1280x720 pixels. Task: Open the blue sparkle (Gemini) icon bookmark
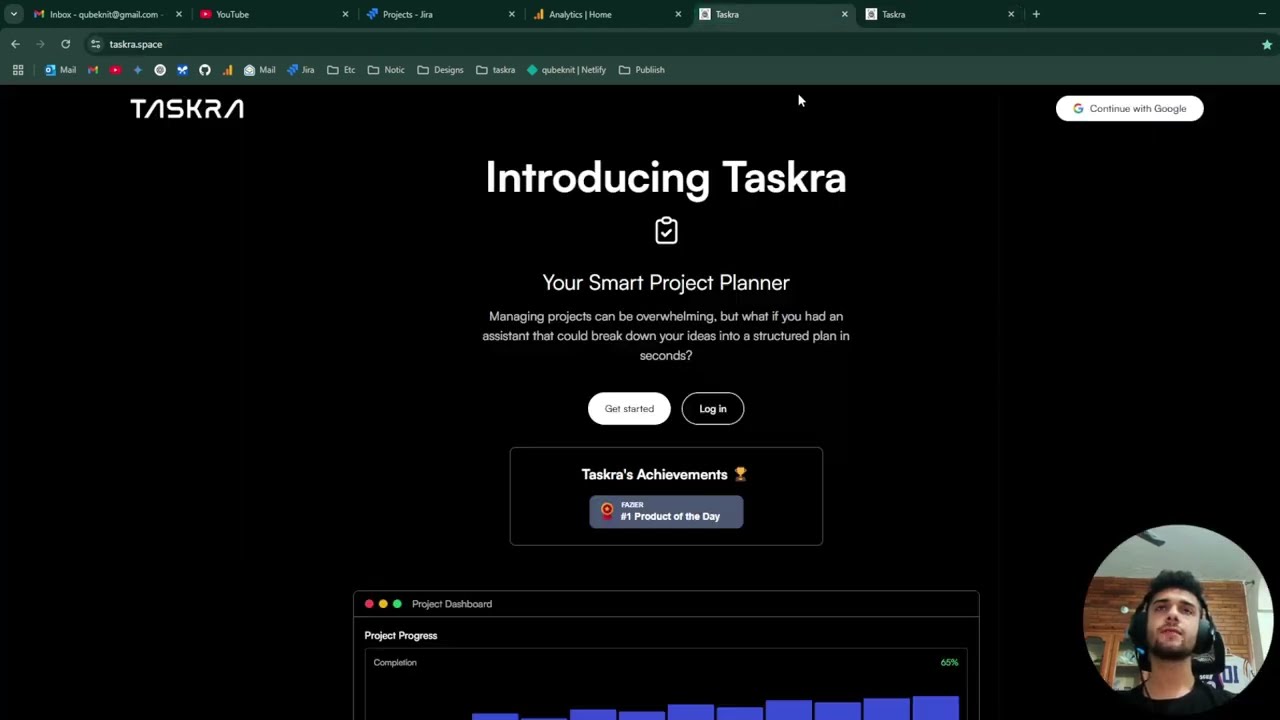click(138, 70)
